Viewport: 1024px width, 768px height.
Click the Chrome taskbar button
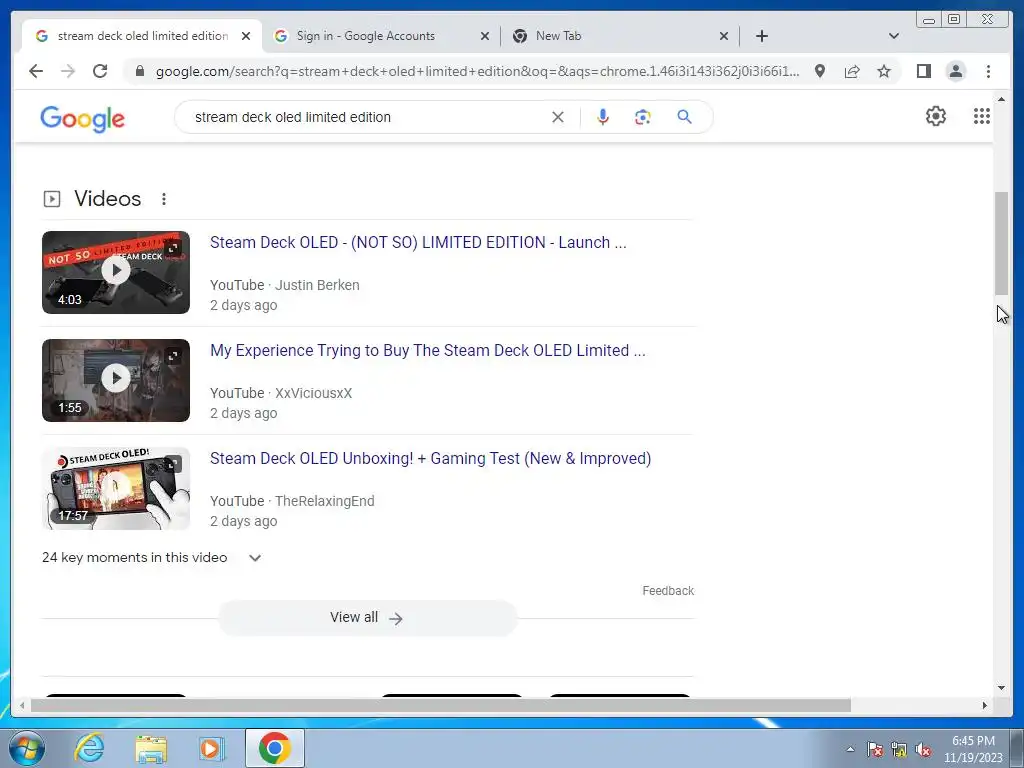(x=275, y=748)
